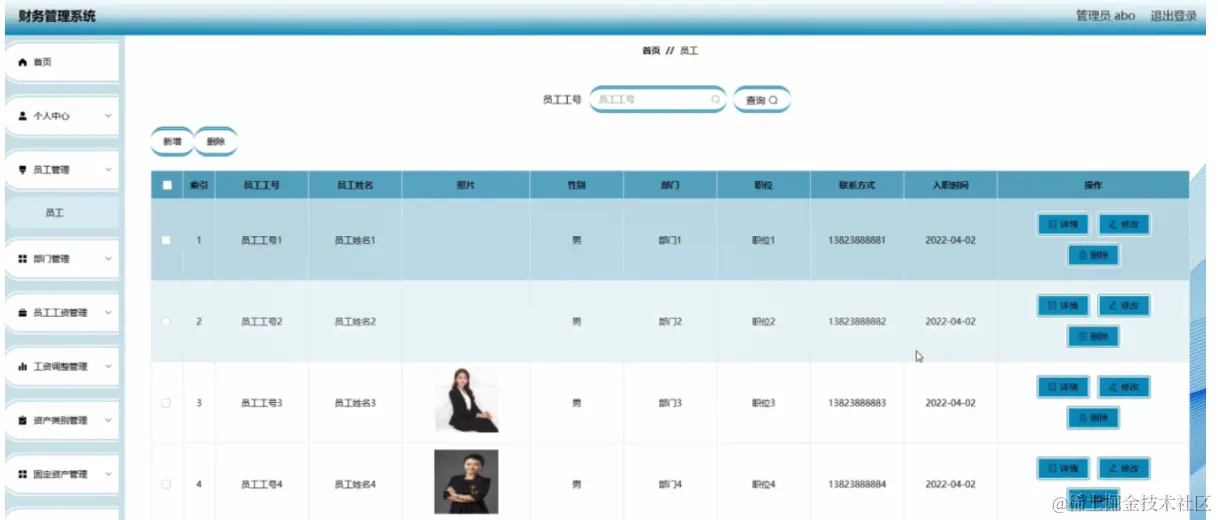The height and width of the screenshot is (520, 1218).
Task: Click the grid icon for 固定资产管理
Action: 22,475
